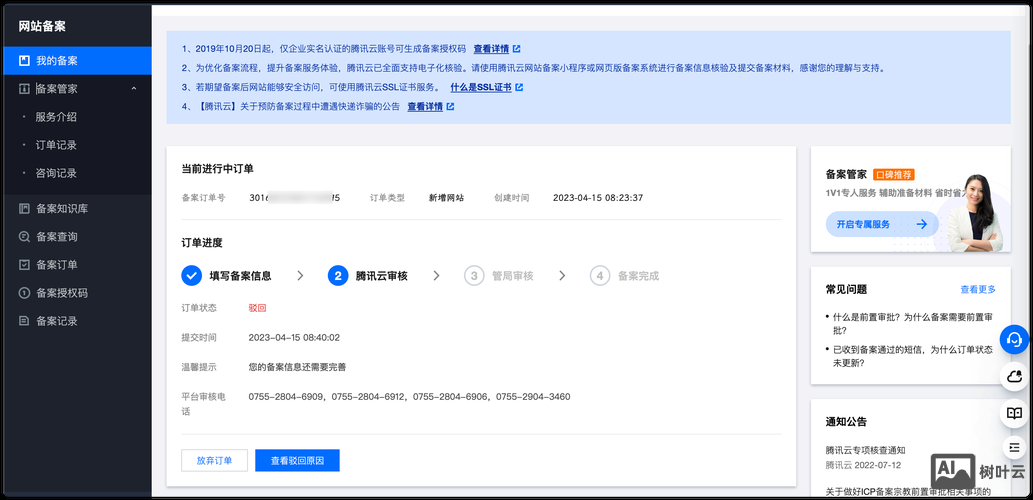Click external-link icon beside 什么是SSL证书

coord(519,87)
